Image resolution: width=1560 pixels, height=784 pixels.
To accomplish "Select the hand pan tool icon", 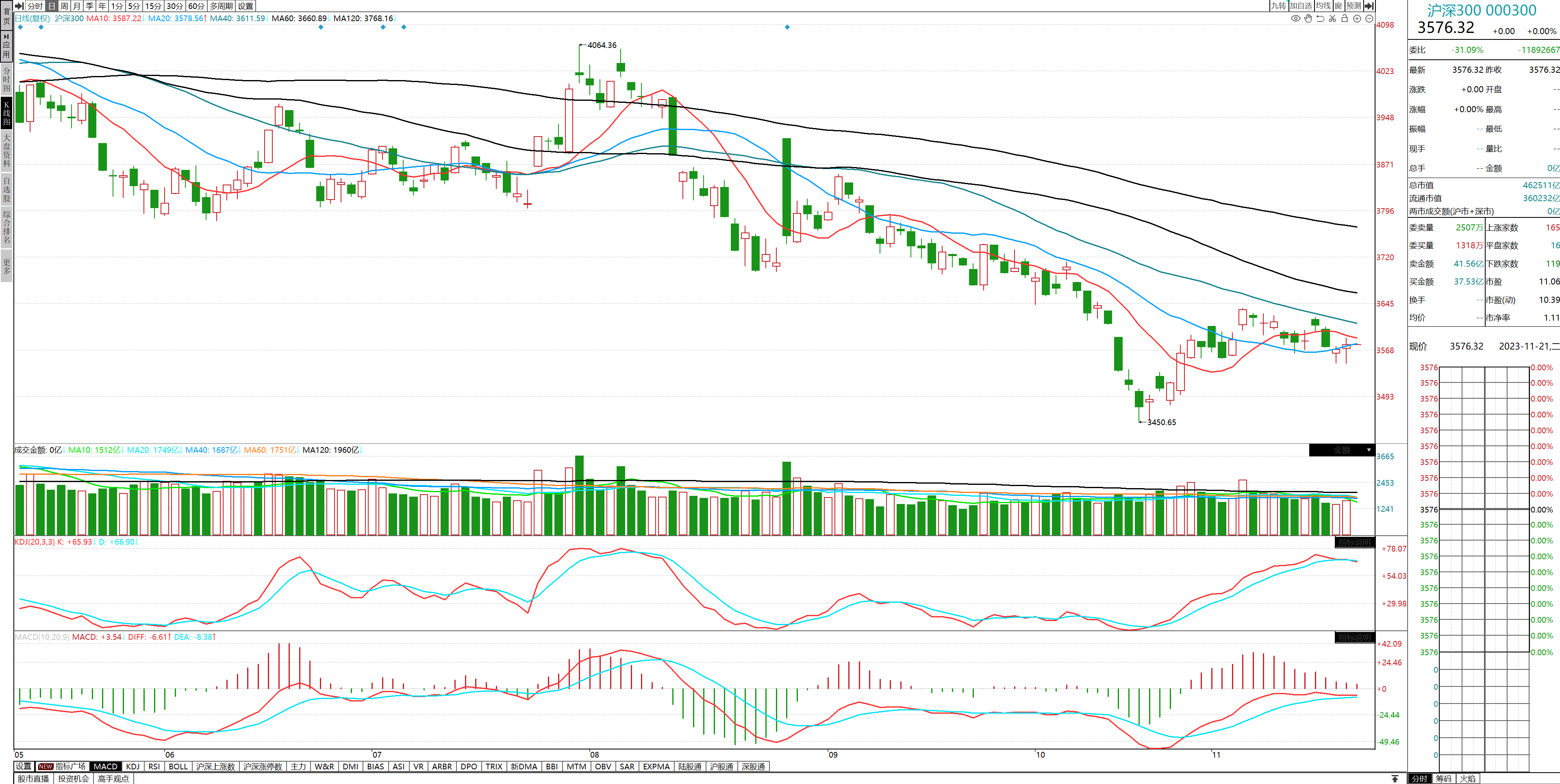I will tap(1308, 19).
